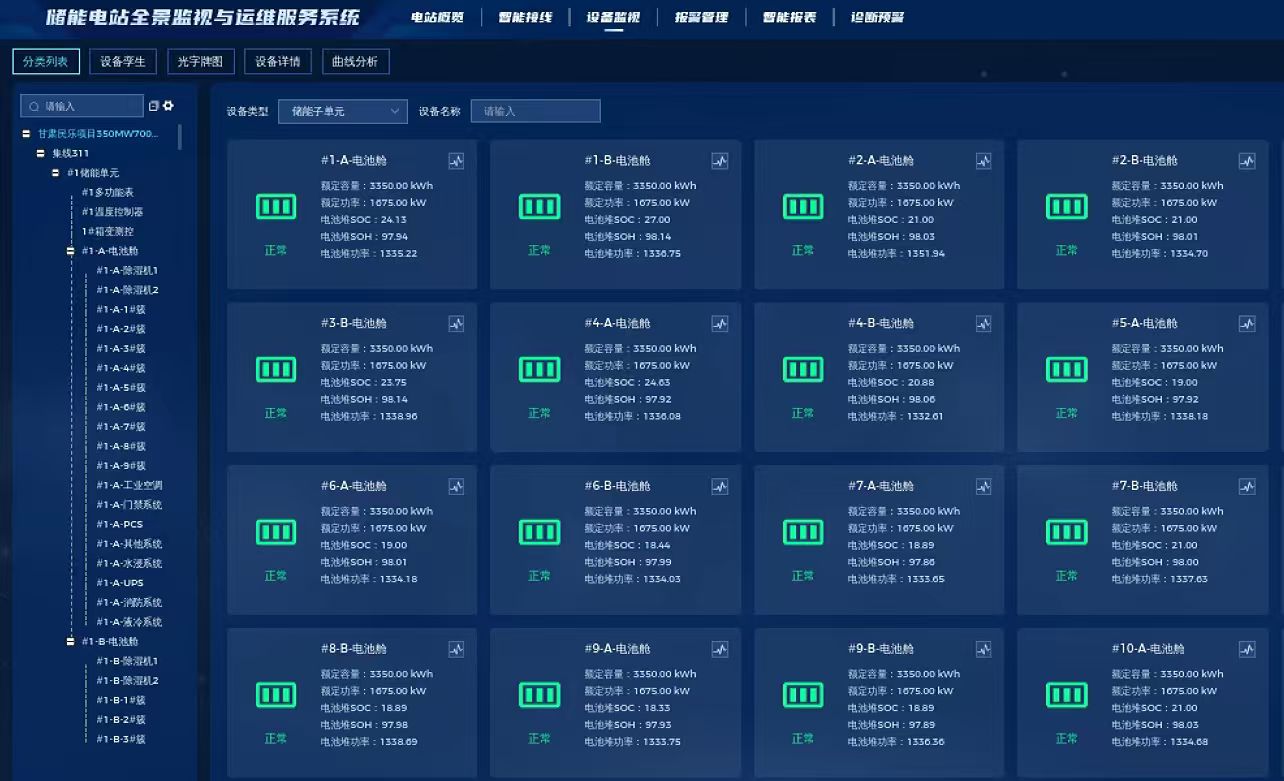Screen dimensions: 1284x781
Task: Click the 曲线分析 button
Action: [x=355, y=62]
